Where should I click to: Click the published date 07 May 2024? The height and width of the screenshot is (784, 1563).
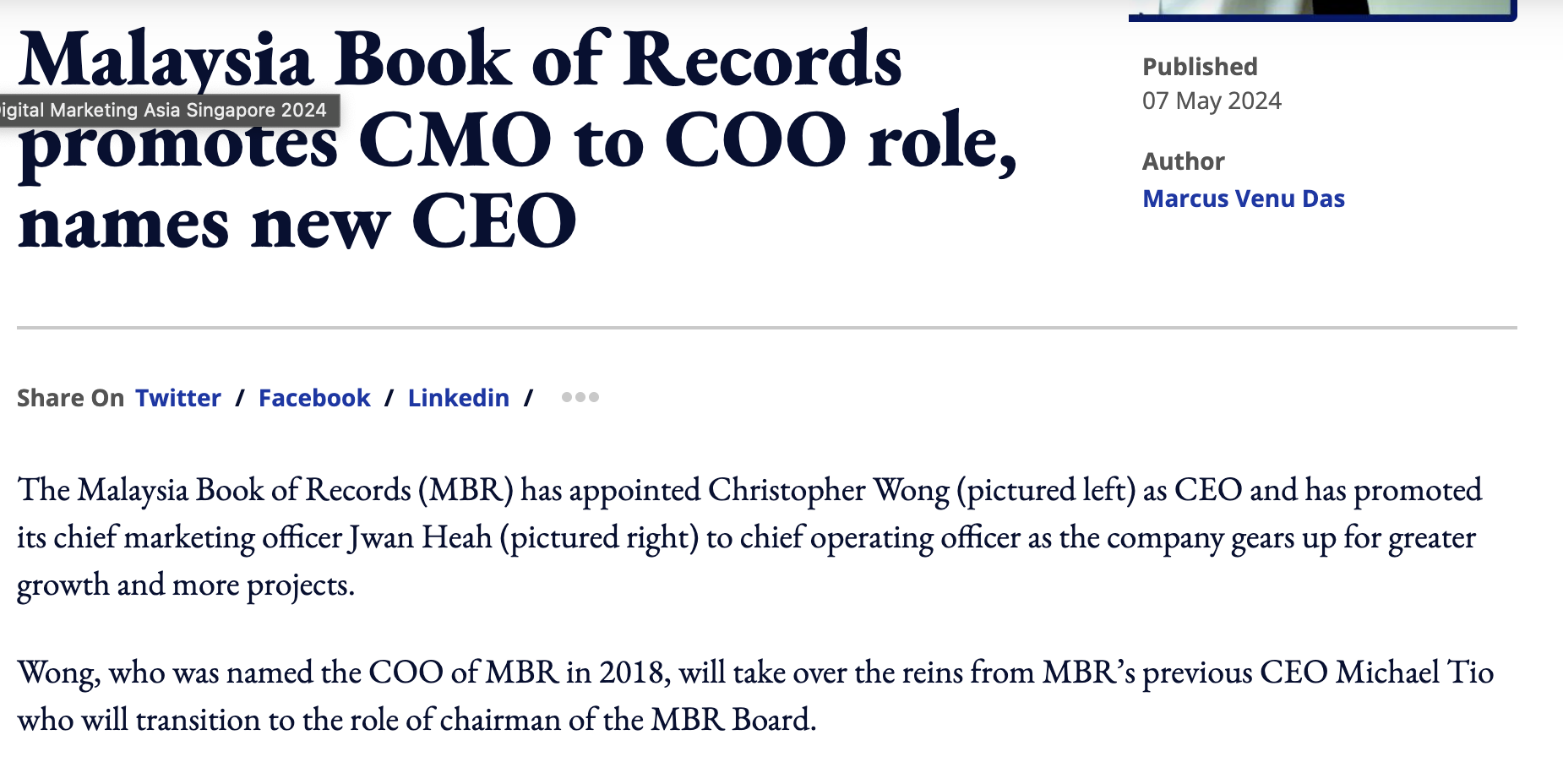(1212, 101)
